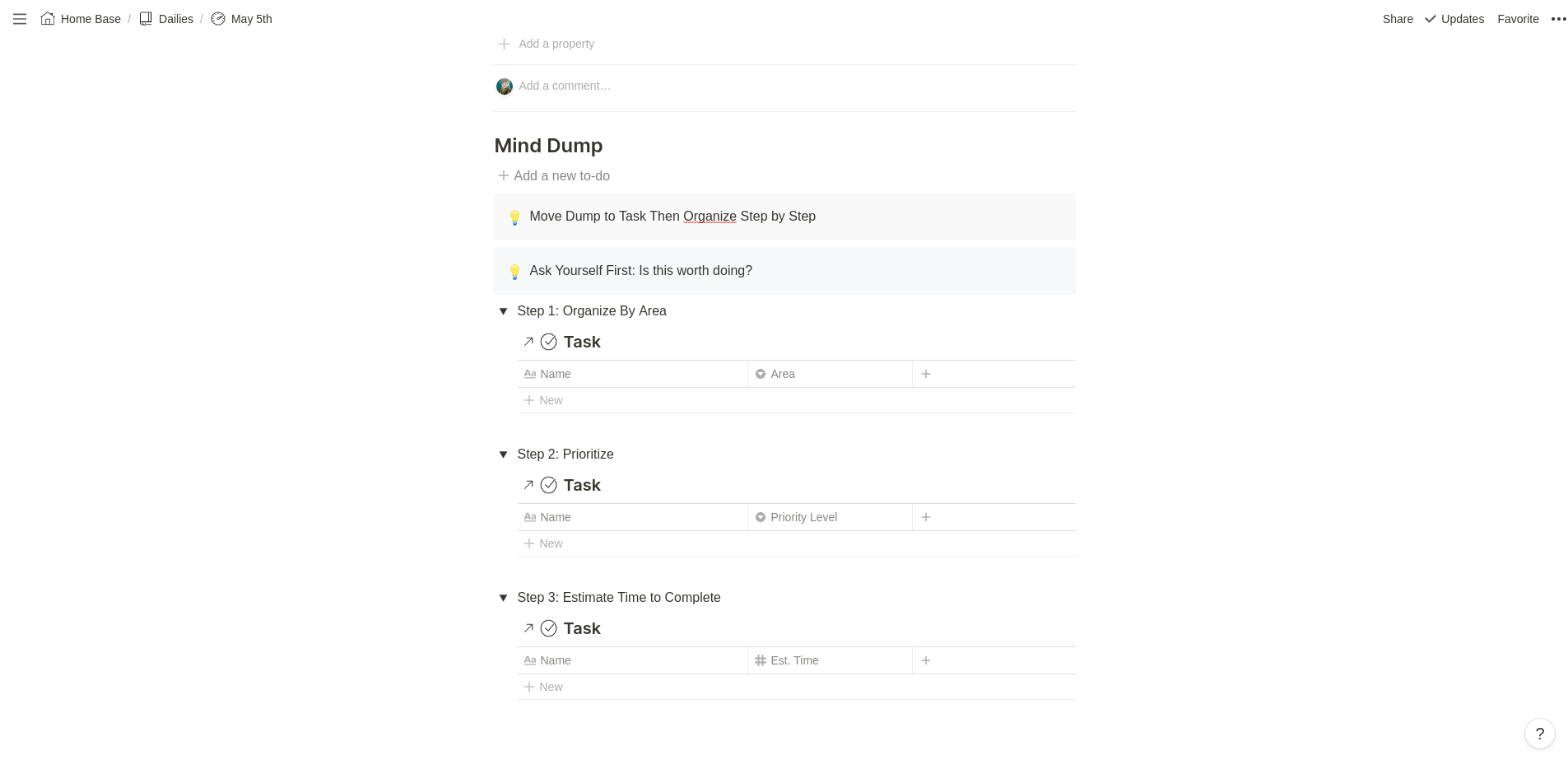Add a column to the Est. Time table
Viewport: 1568px width, 774px height.
click(x=926, y=660)
